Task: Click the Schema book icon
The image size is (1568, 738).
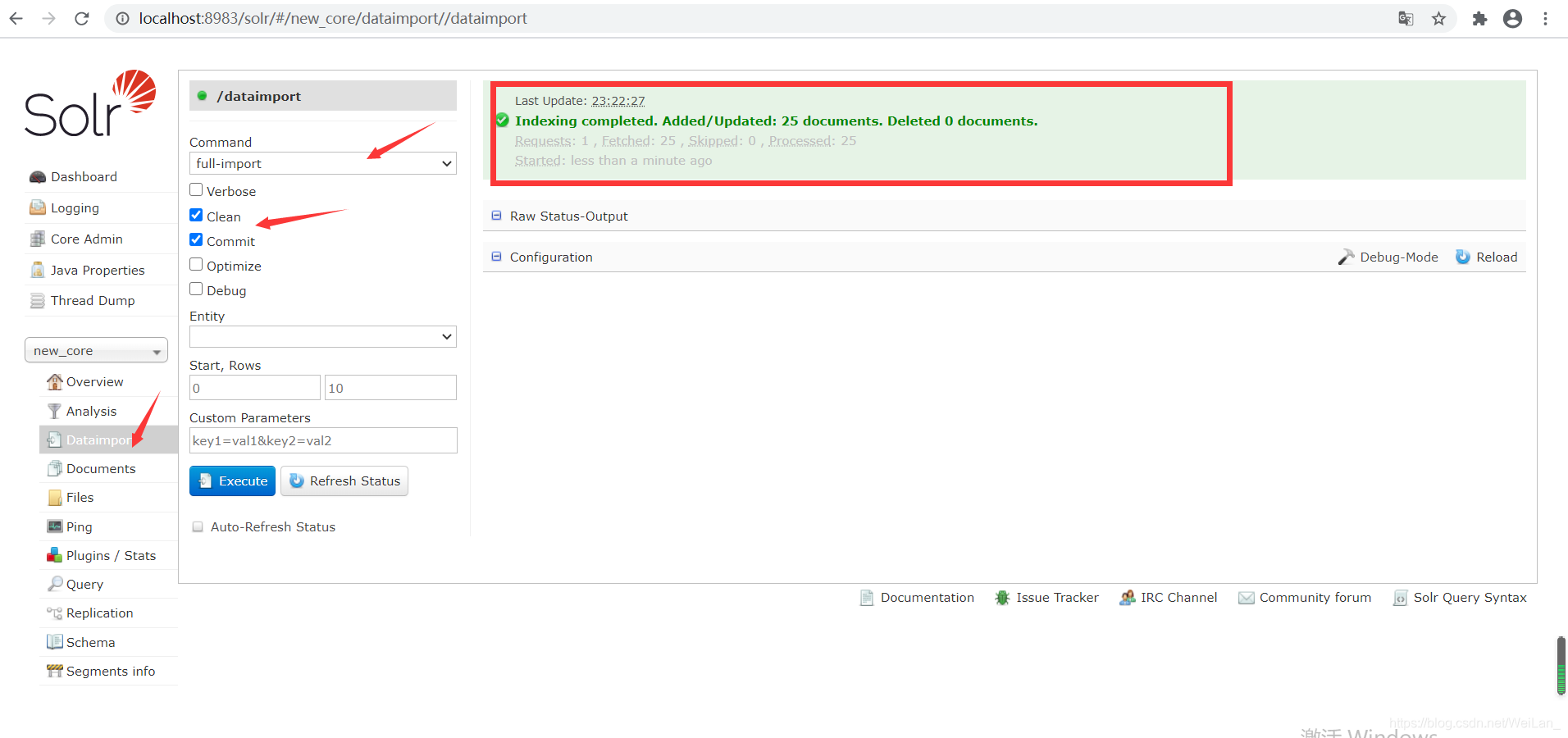Action: tap(54, 642)
